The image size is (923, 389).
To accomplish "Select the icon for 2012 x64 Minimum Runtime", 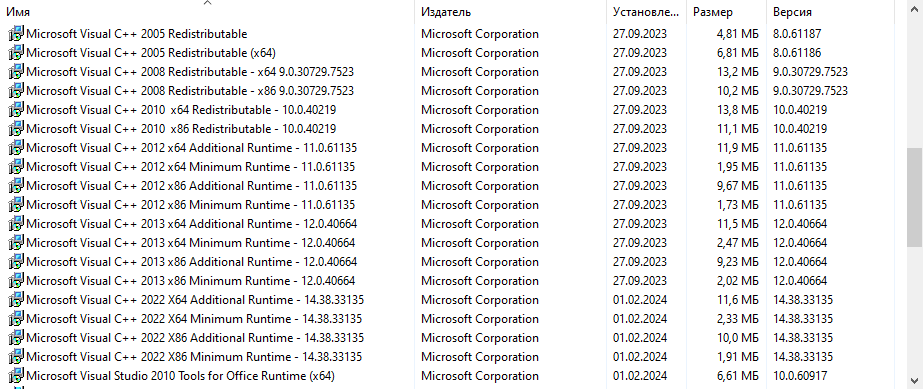I will click(x=16, y=167).
